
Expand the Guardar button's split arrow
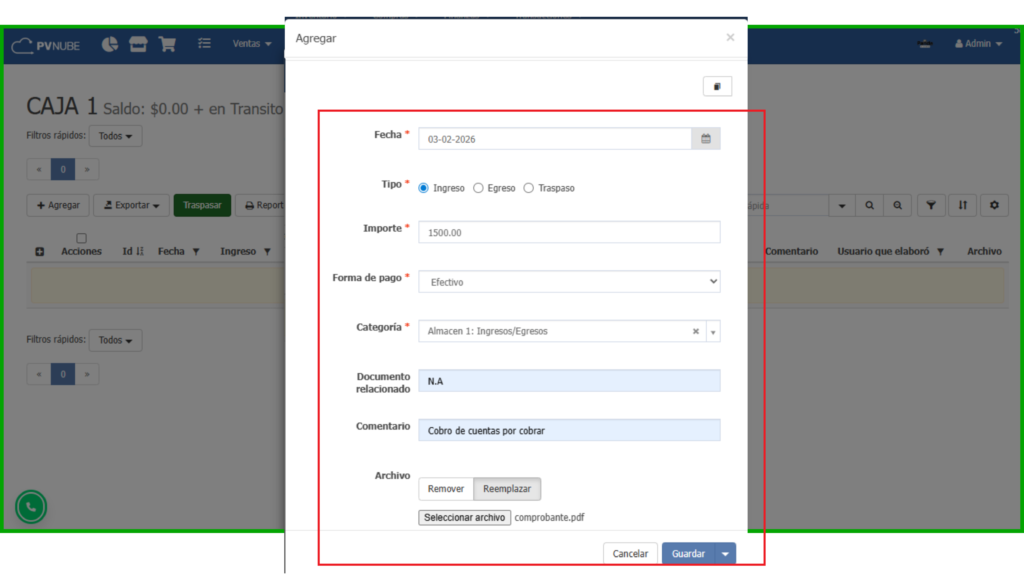coord(725,553)
